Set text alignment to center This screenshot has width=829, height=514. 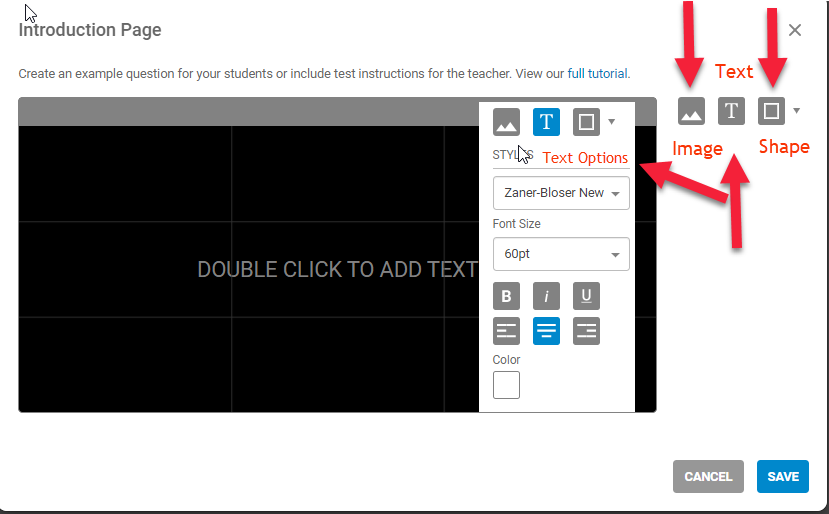click(546, 331)
